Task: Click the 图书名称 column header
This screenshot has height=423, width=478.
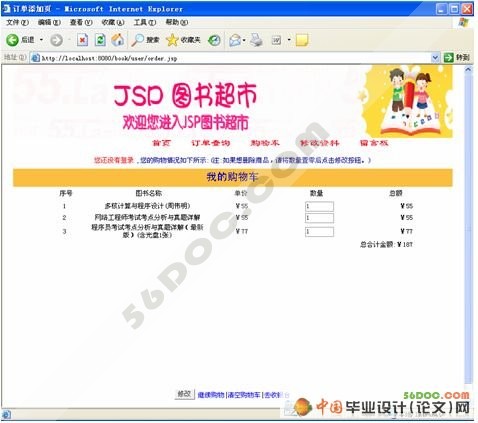Action: tap(149, 193)
